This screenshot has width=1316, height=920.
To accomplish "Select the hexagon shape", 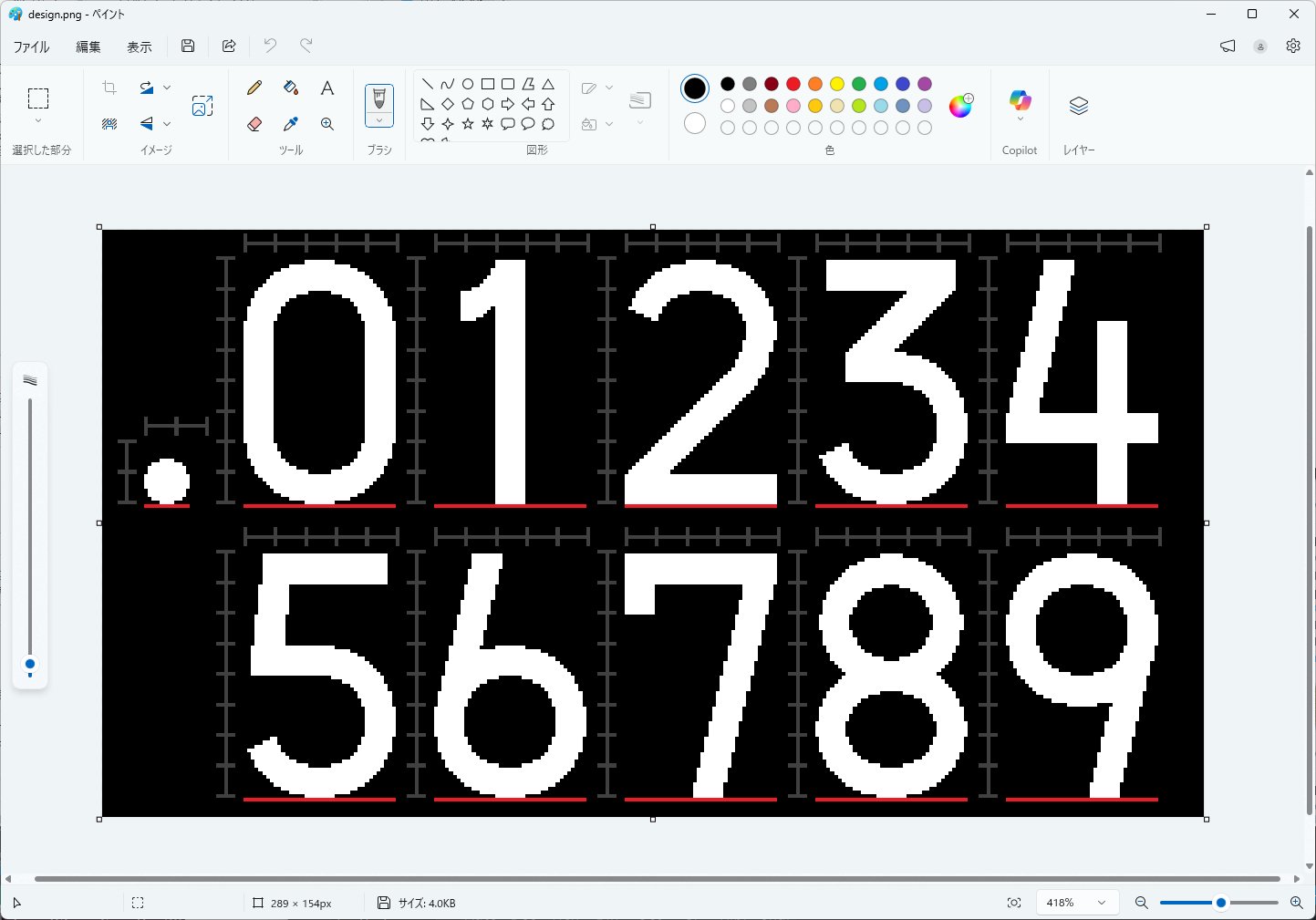I will click(x=488, y=104).
